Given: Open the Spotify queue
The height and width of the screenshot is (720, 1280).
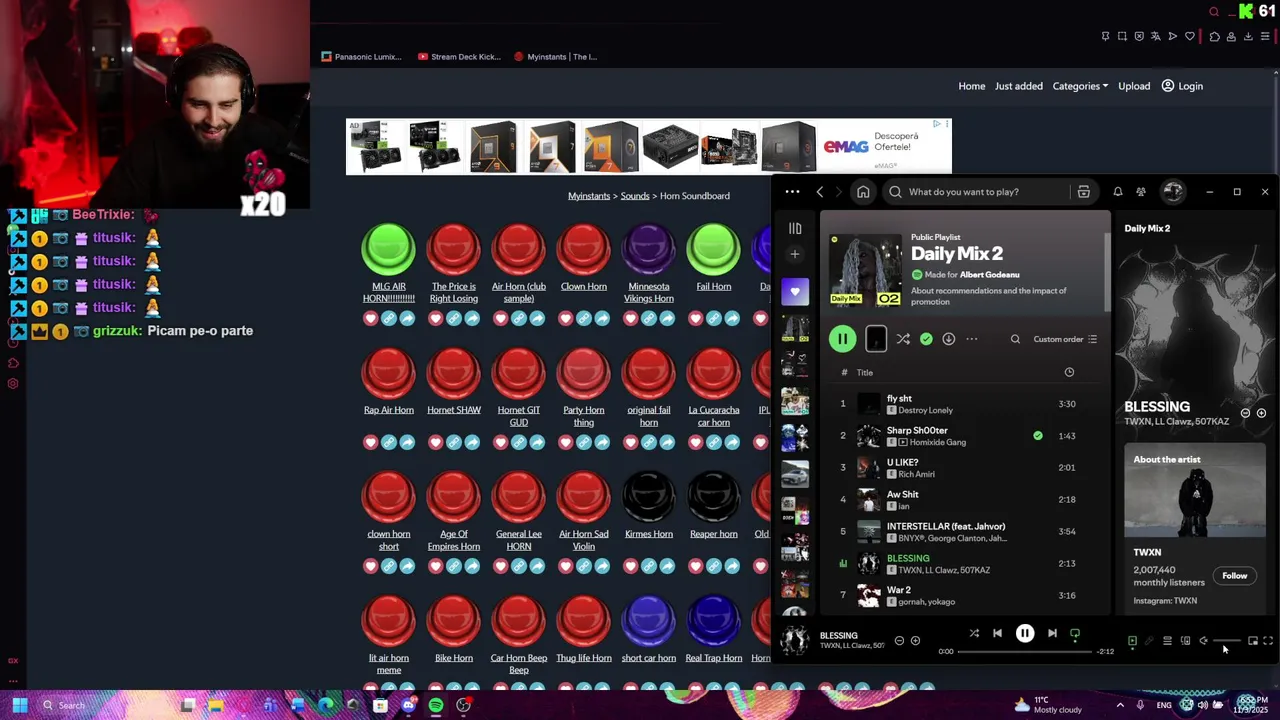Looking at the screenshot, I should (1167, 641).
